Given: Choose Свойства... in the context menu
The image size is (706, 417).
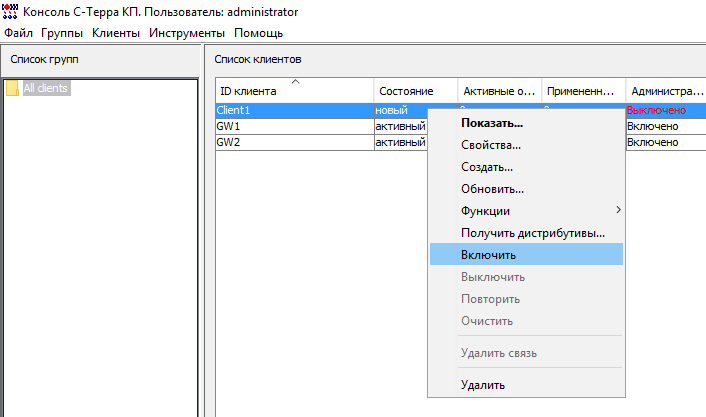Looking at the screenshot, I should (x=526, y=145).
